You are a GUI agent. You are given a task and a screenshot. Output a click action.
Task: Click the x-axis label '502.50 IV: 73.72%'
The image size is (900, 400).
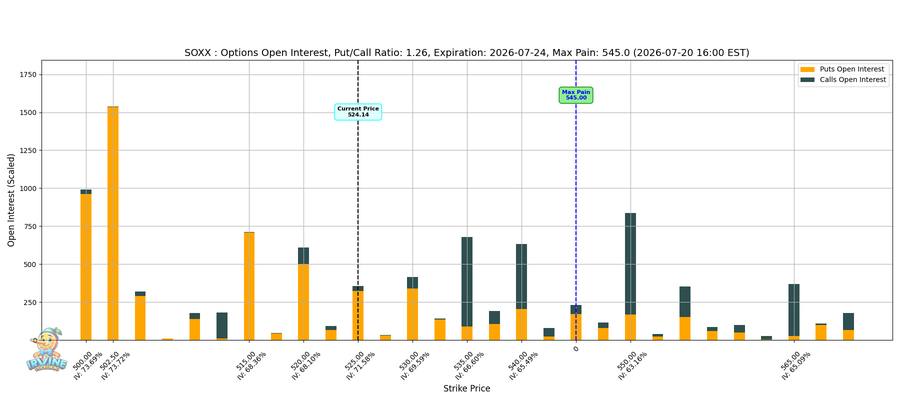(114, 365)
